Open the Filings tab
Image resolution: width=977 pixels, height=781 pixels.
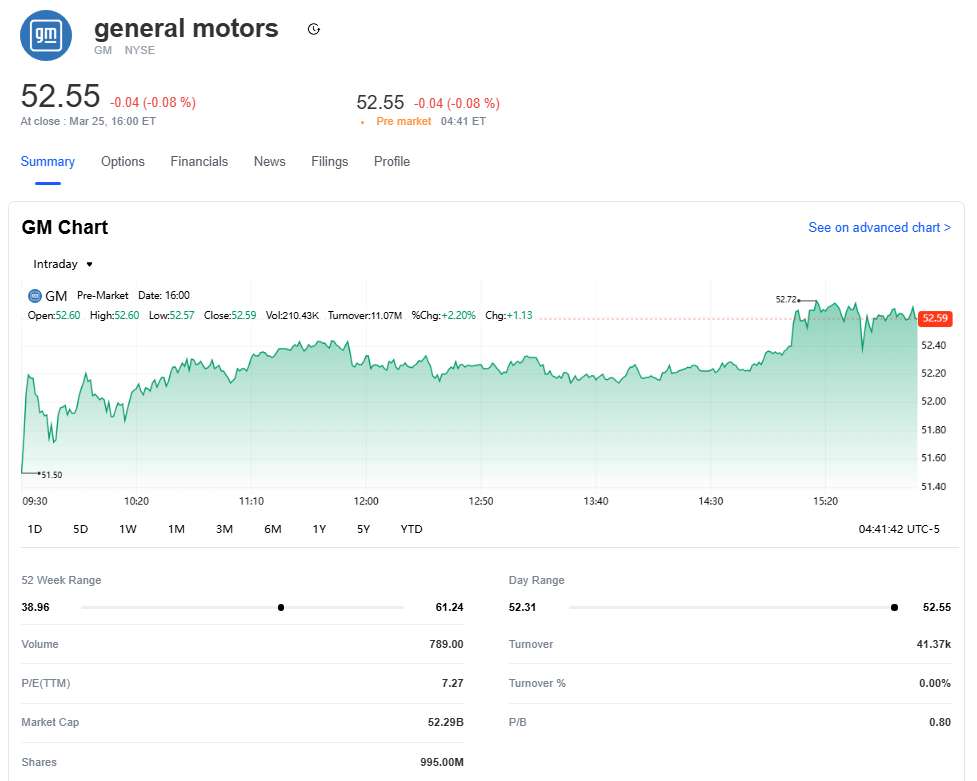click(x=329, y=162)
